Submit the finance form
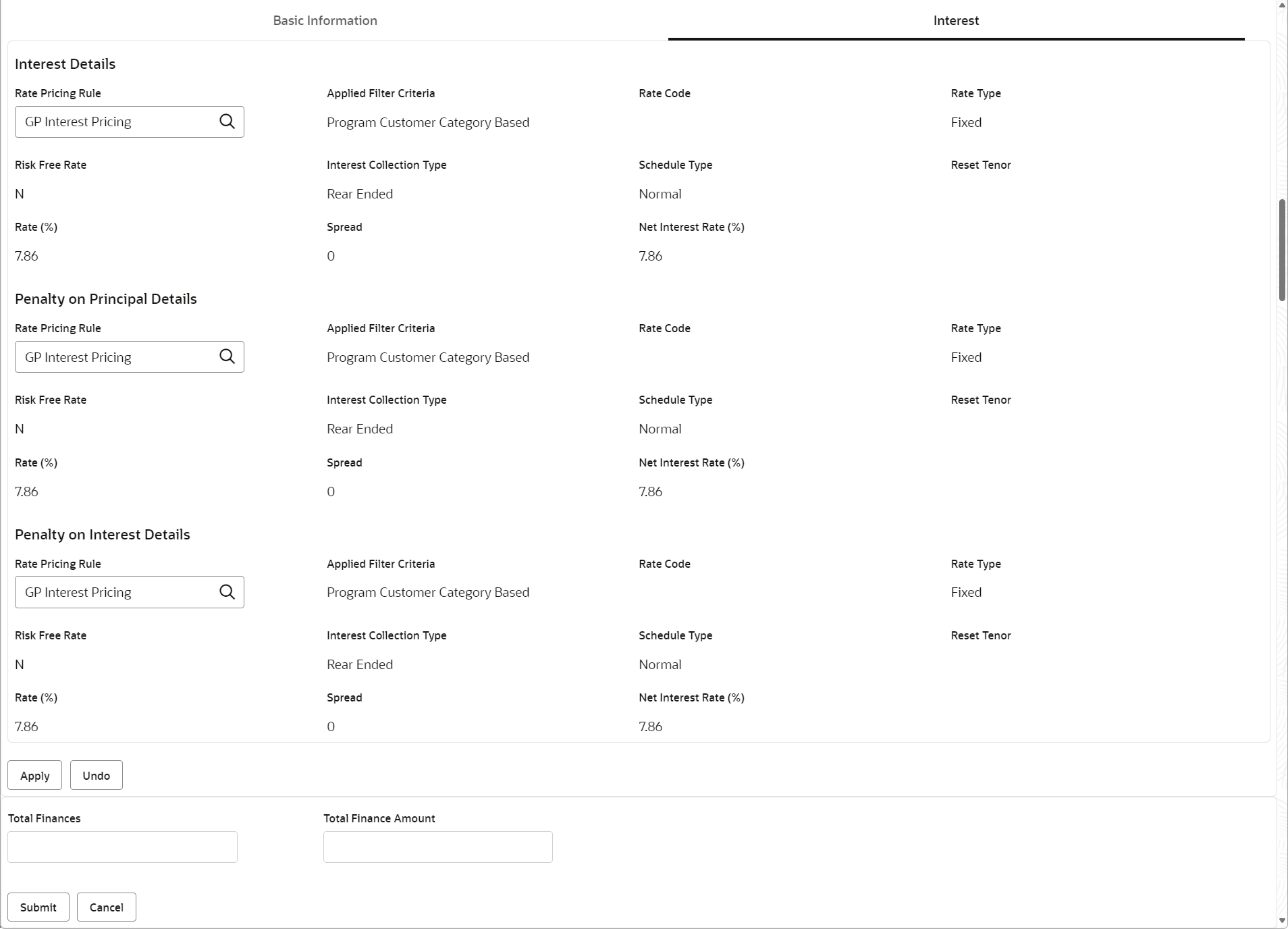Viewport: 1288px width, 929px height. click(38, 907)
